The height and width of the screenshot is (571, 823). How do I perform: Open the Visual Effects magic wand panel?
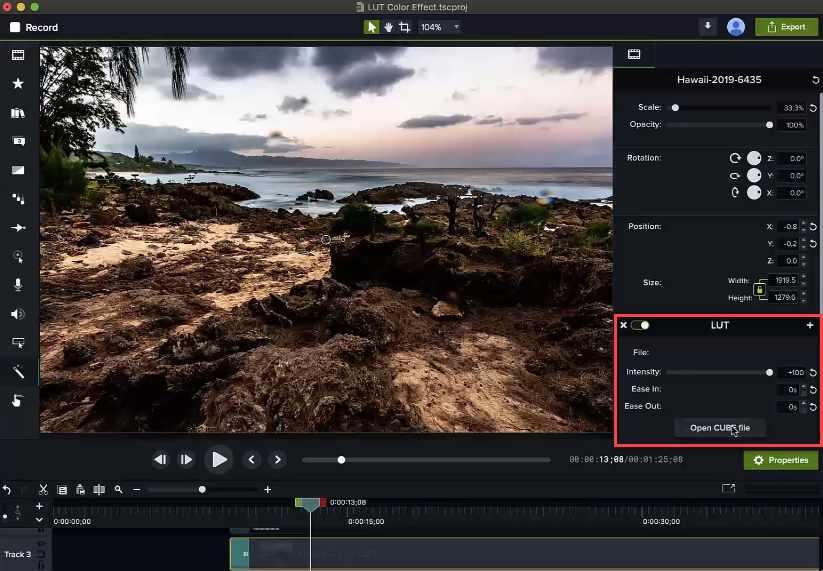18,372
